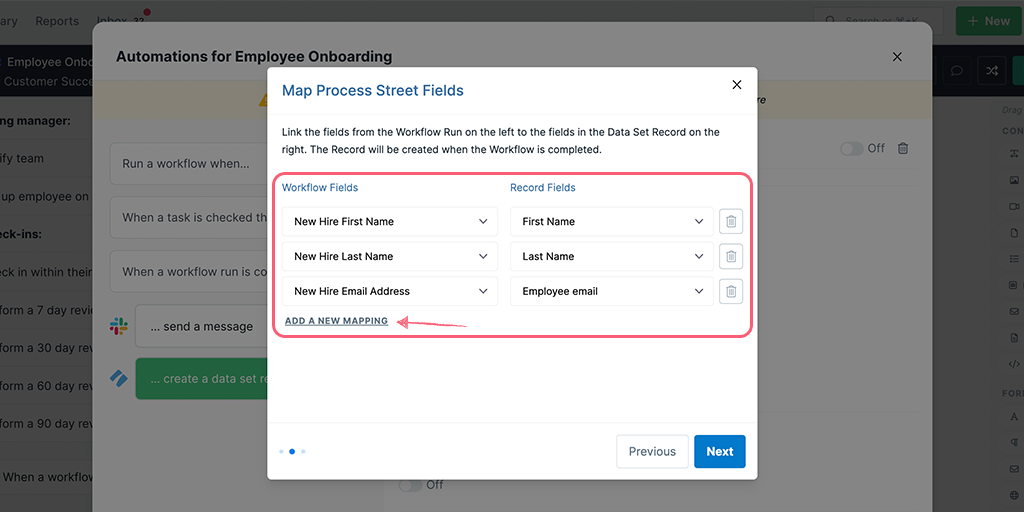Open the New Hire Email Address dropdown
The height and width of the screenshot is (512, 1024).
coord(390,291)
